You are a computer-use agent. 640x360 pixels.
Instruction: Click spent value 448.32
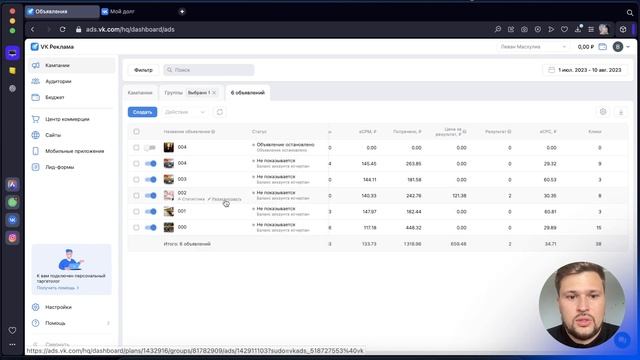(x=413, y=228)
